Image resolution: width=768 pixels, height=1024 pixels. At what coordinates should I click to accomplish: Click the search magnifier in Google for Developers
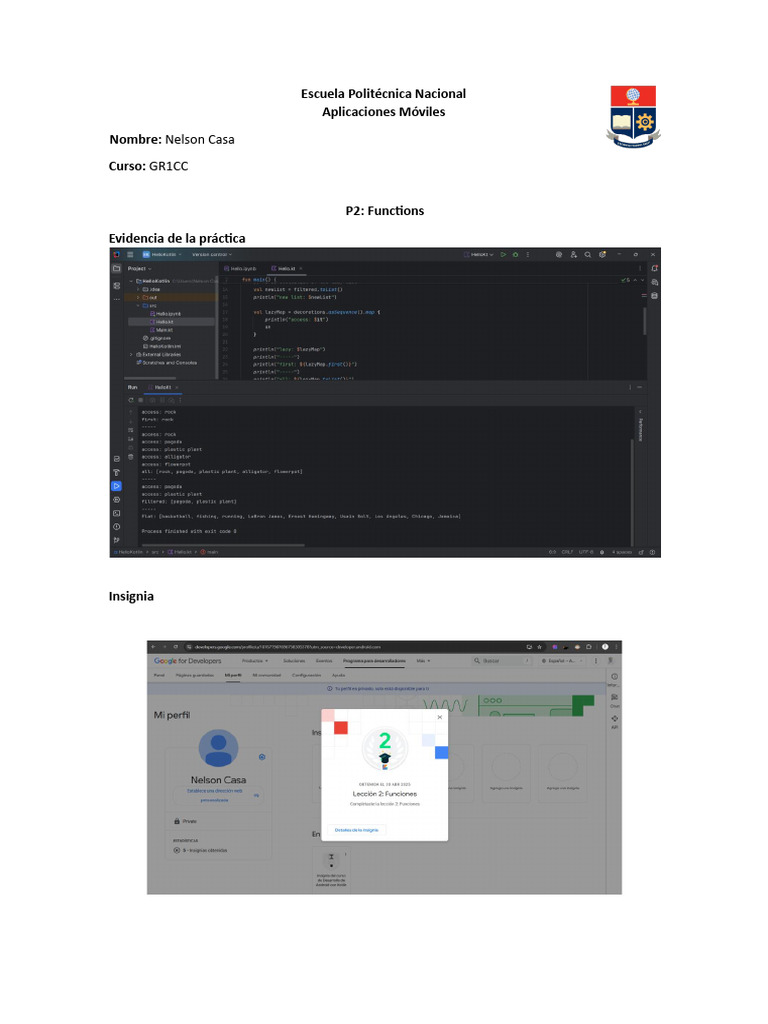[477, 661]
